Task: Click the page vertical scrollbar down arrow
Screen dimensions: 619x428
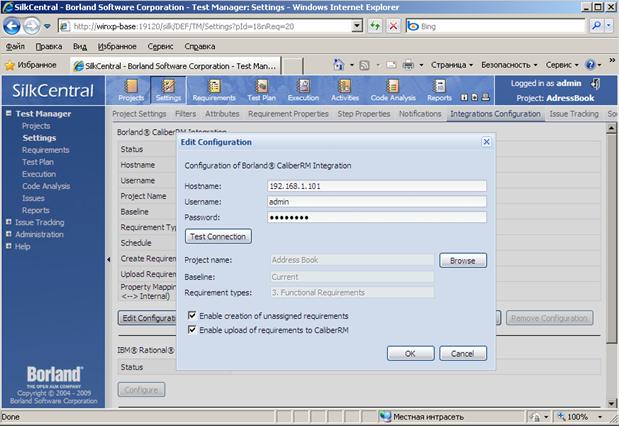Action: point(611,403)
